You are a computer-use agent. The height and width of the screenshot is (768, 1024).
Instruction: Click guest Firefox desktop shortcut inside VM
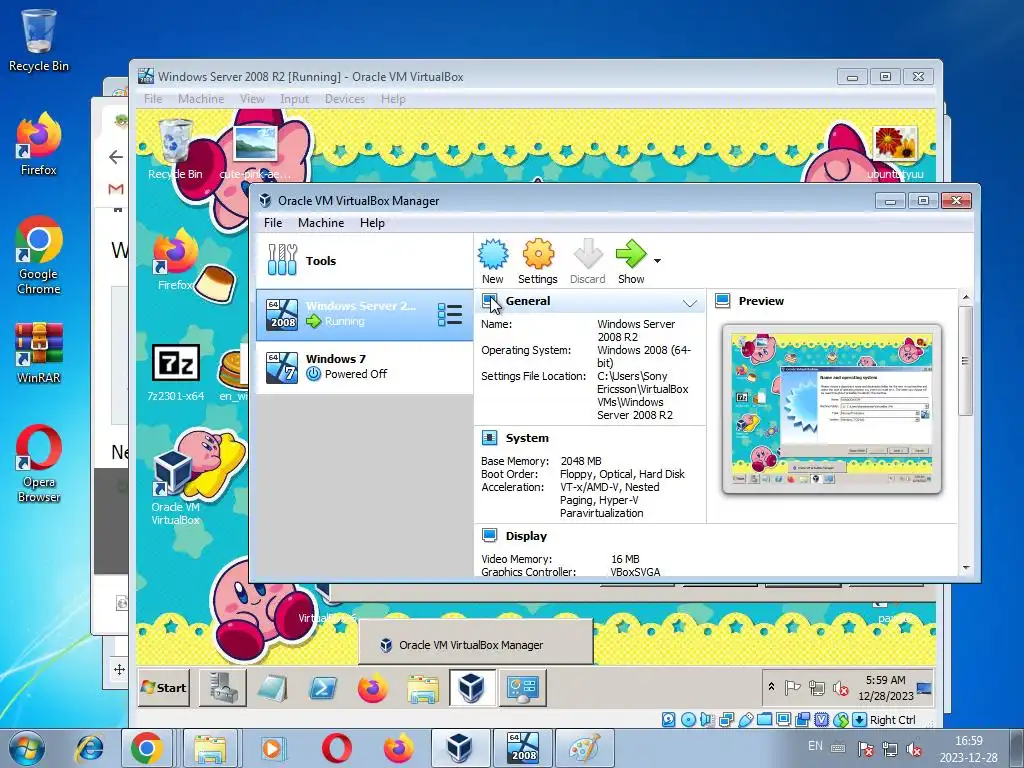coord(175,260)
